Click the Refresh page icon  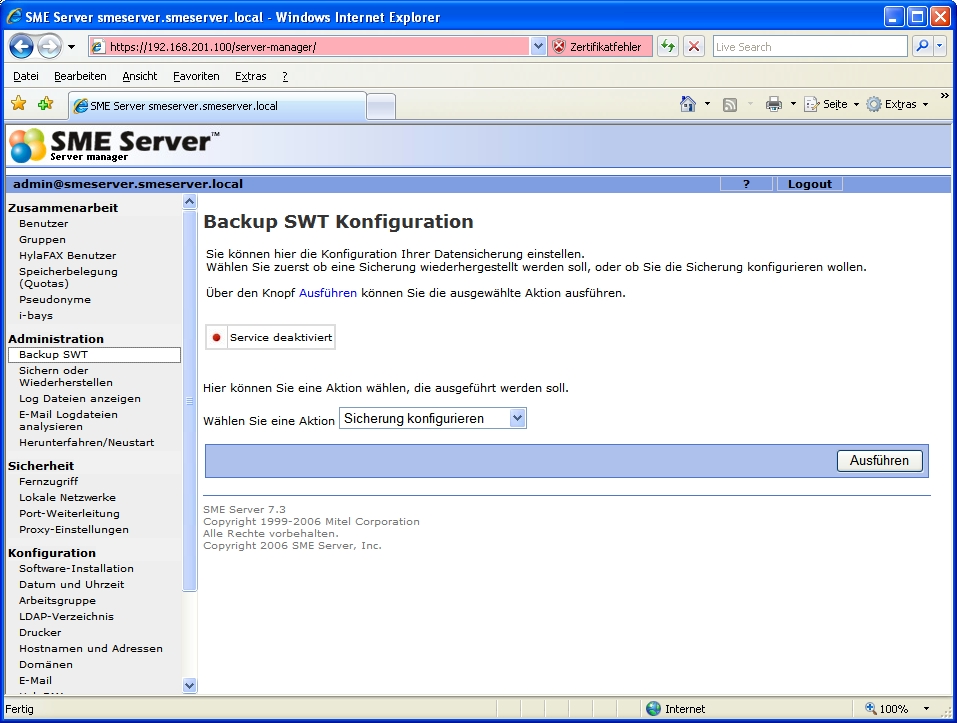(668, 46)
